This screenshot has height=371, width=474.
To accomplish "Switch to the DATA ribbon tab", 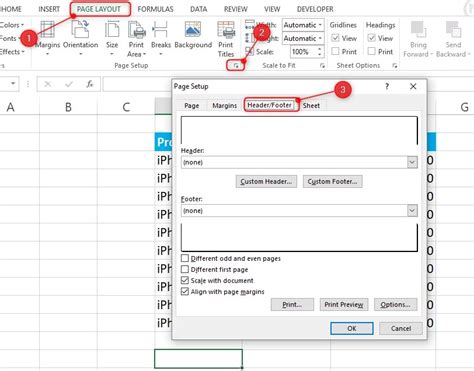I will (199, 9).
